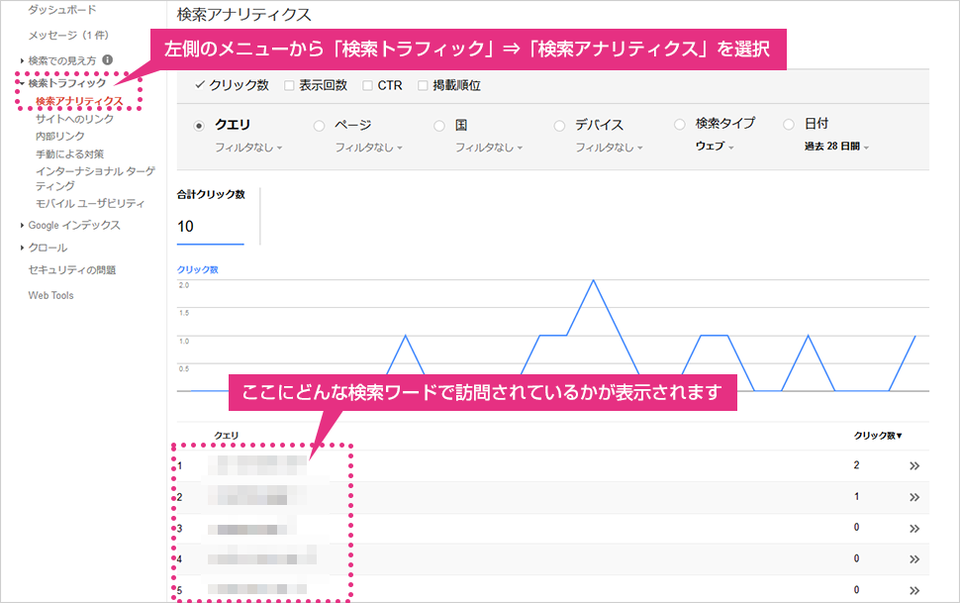
Task: Sort table by クリック数 column header
Action: tap(878, 435)
